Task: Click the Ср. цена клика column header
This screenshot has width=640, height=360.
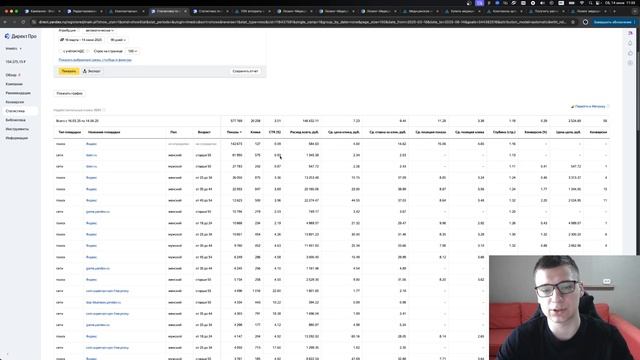Action: click(344, 132)
